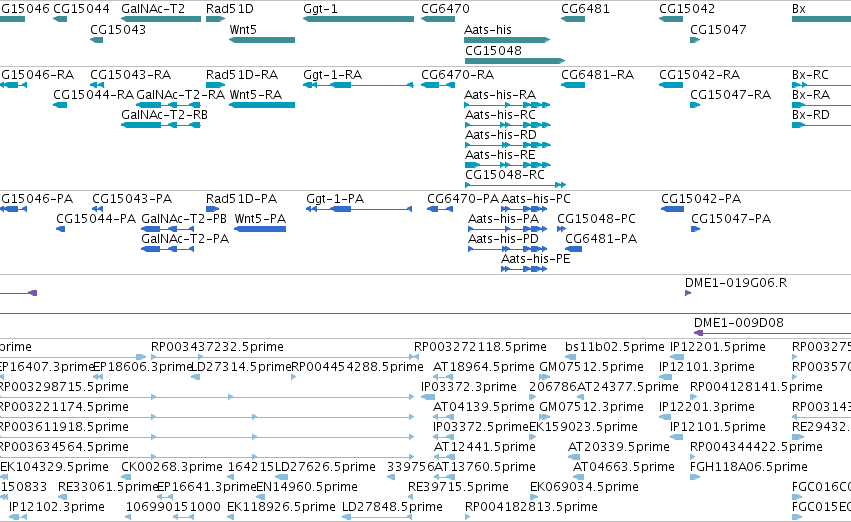Open the CG15048-PC protein feature
851x522 pixels.
[x=561, y=229]
